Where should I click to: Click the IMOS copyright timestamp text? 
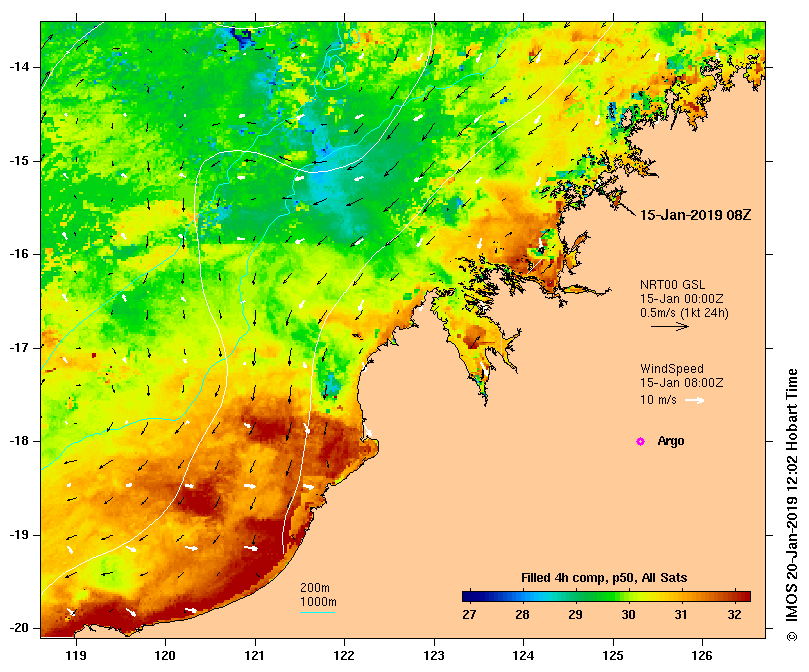tap(792, 505)
